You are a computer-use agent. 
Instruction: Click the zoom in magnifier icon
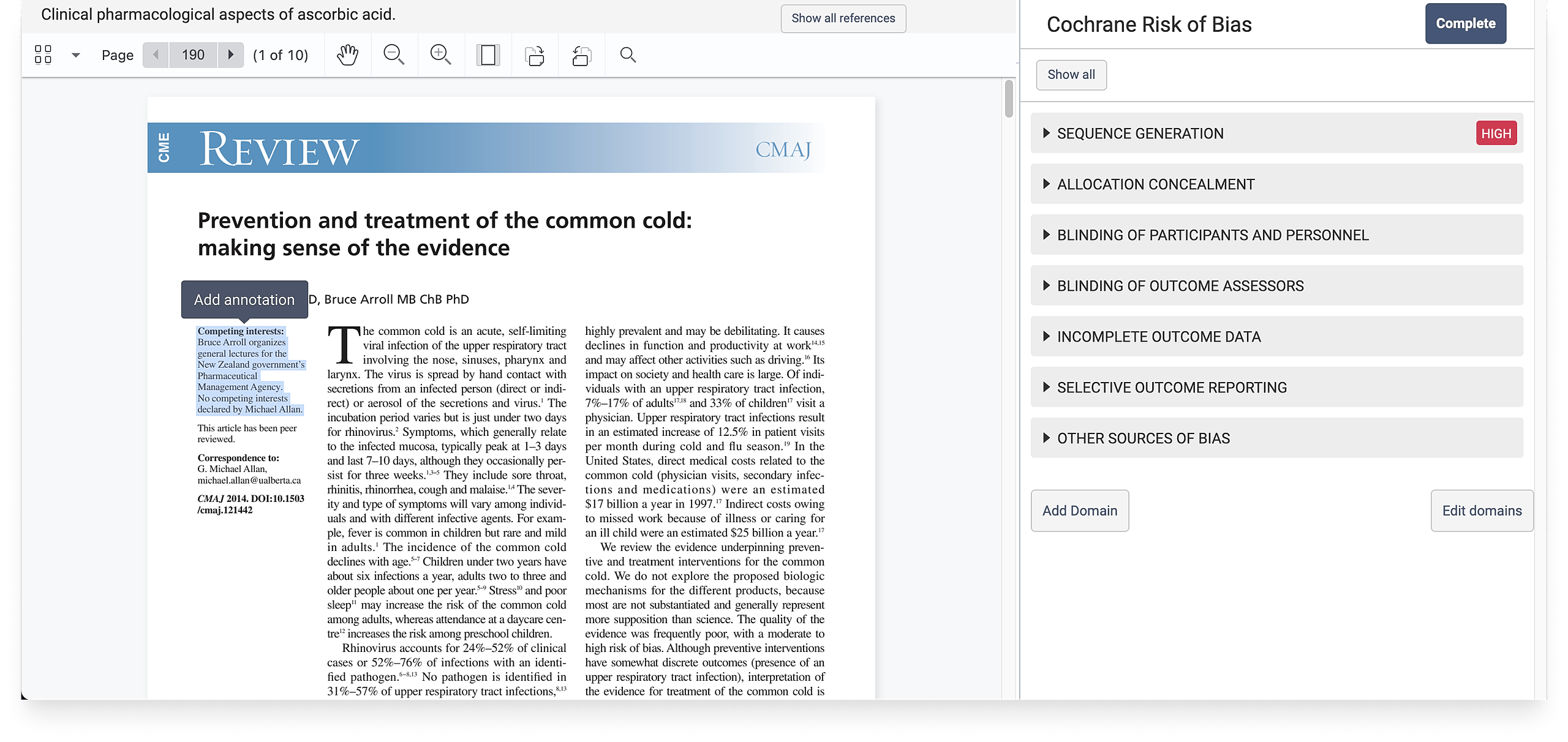(x=440, y=54)
